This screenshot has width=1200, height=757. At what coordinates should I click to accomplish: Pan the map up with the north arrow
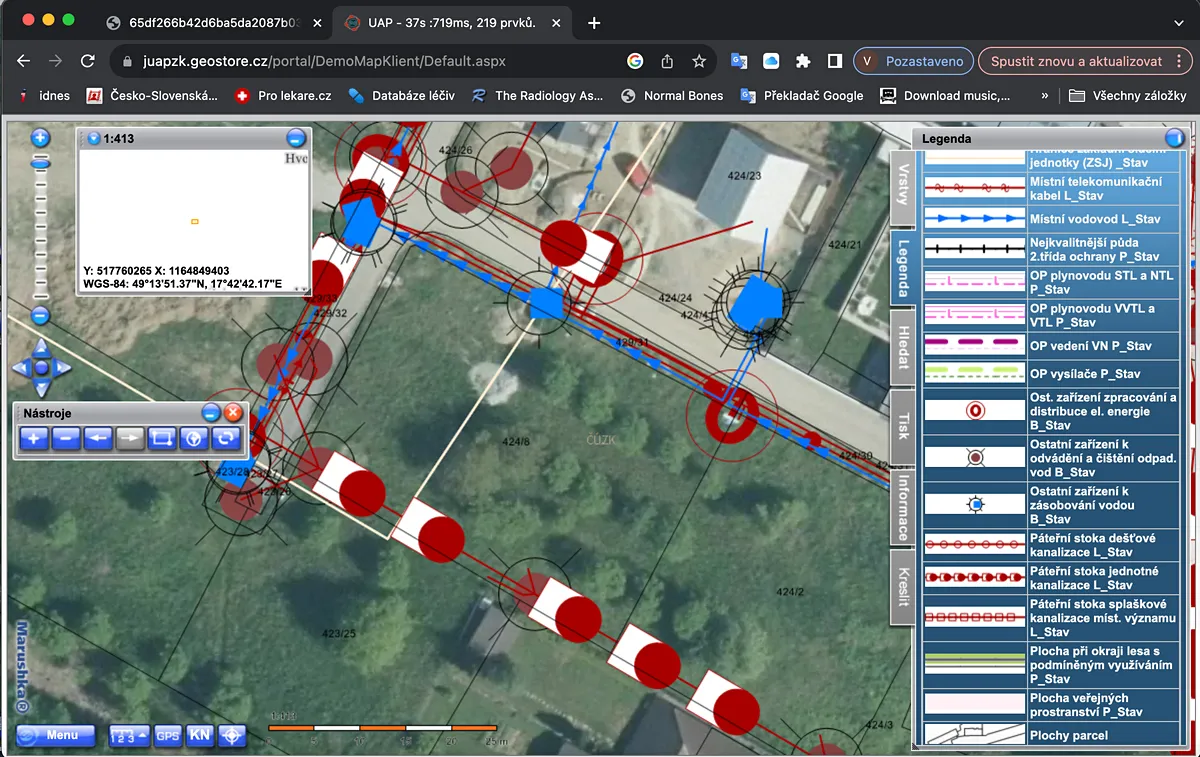click(41, 347)
